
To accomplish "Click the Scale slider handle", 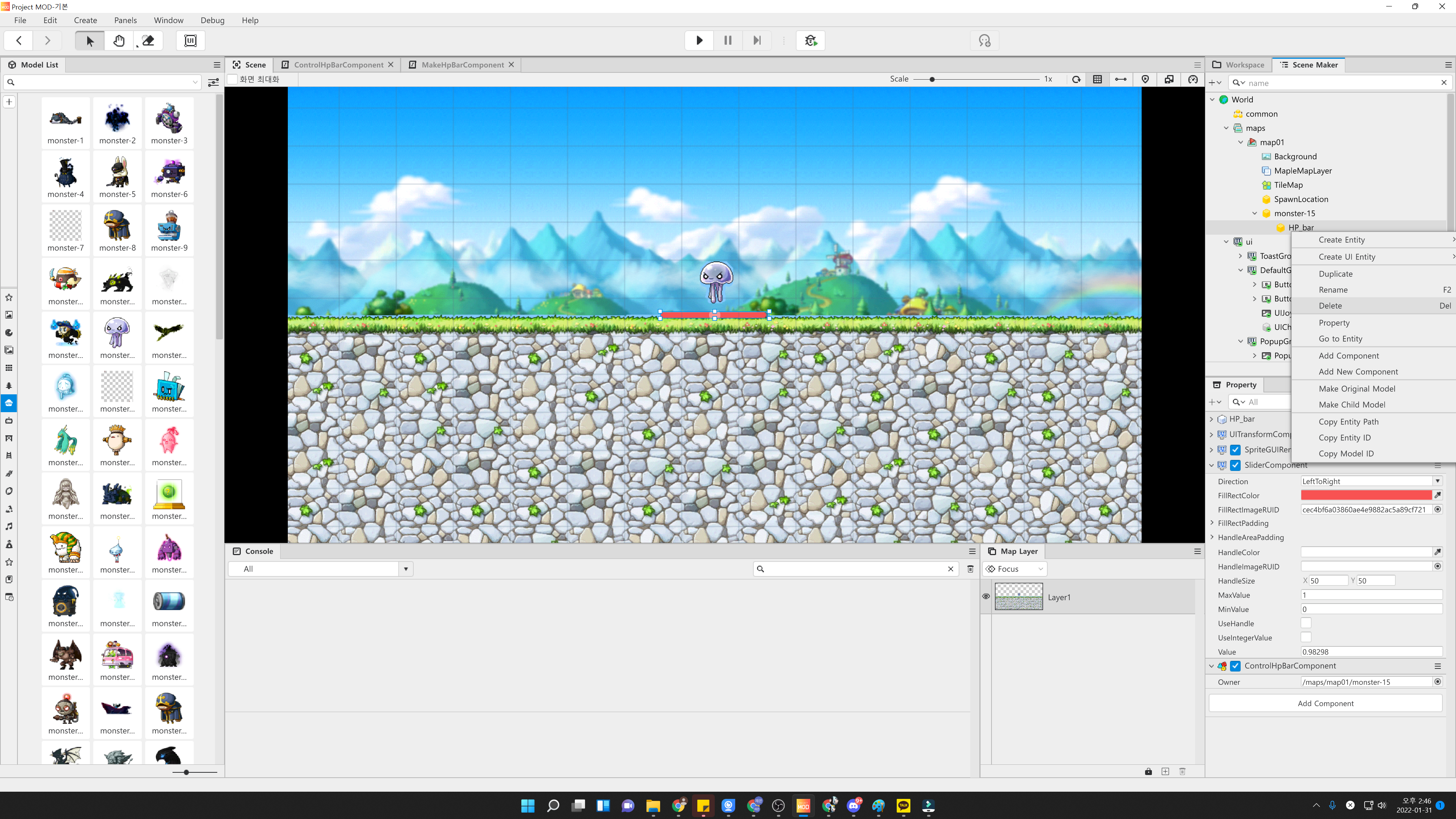I will point(932,79).
